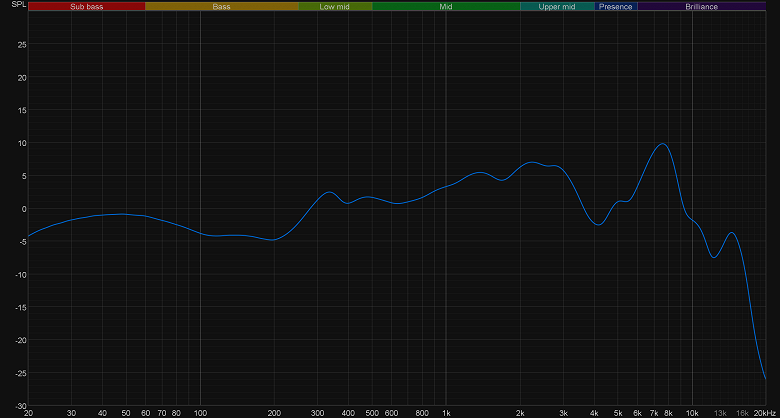This screenshot has height=418, width=780.
Task: Click the 16k frequency label
Action: pyautogui.click(x=743, y=413)
